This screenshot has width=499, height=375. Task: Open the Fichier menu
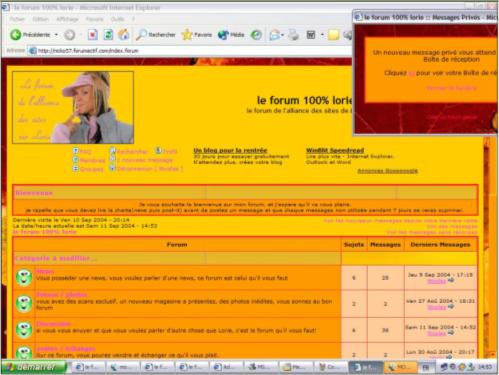[x=17, y=19]
